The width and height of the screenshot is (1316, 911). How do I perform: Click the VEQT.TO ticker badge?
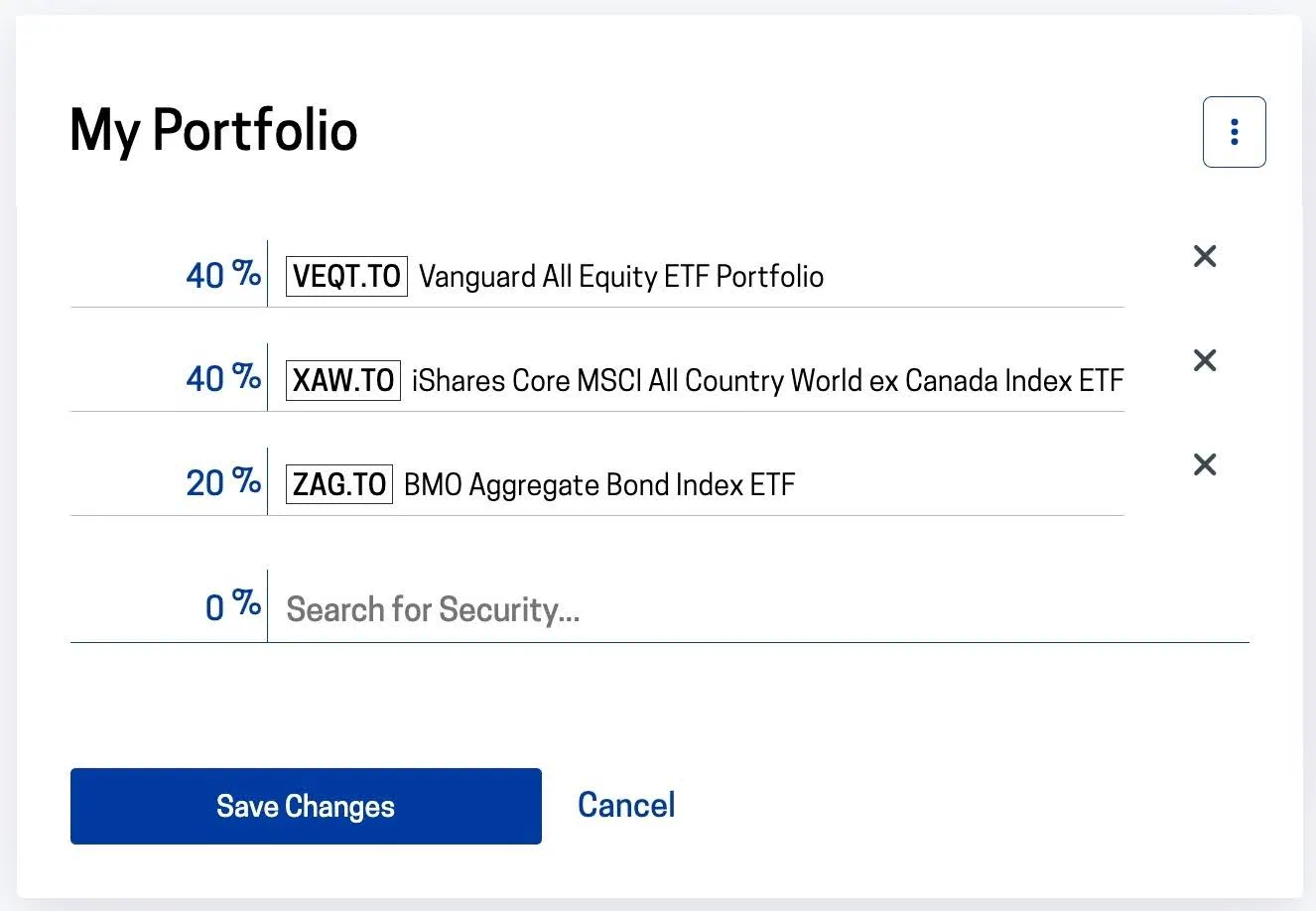click(346, 276)
